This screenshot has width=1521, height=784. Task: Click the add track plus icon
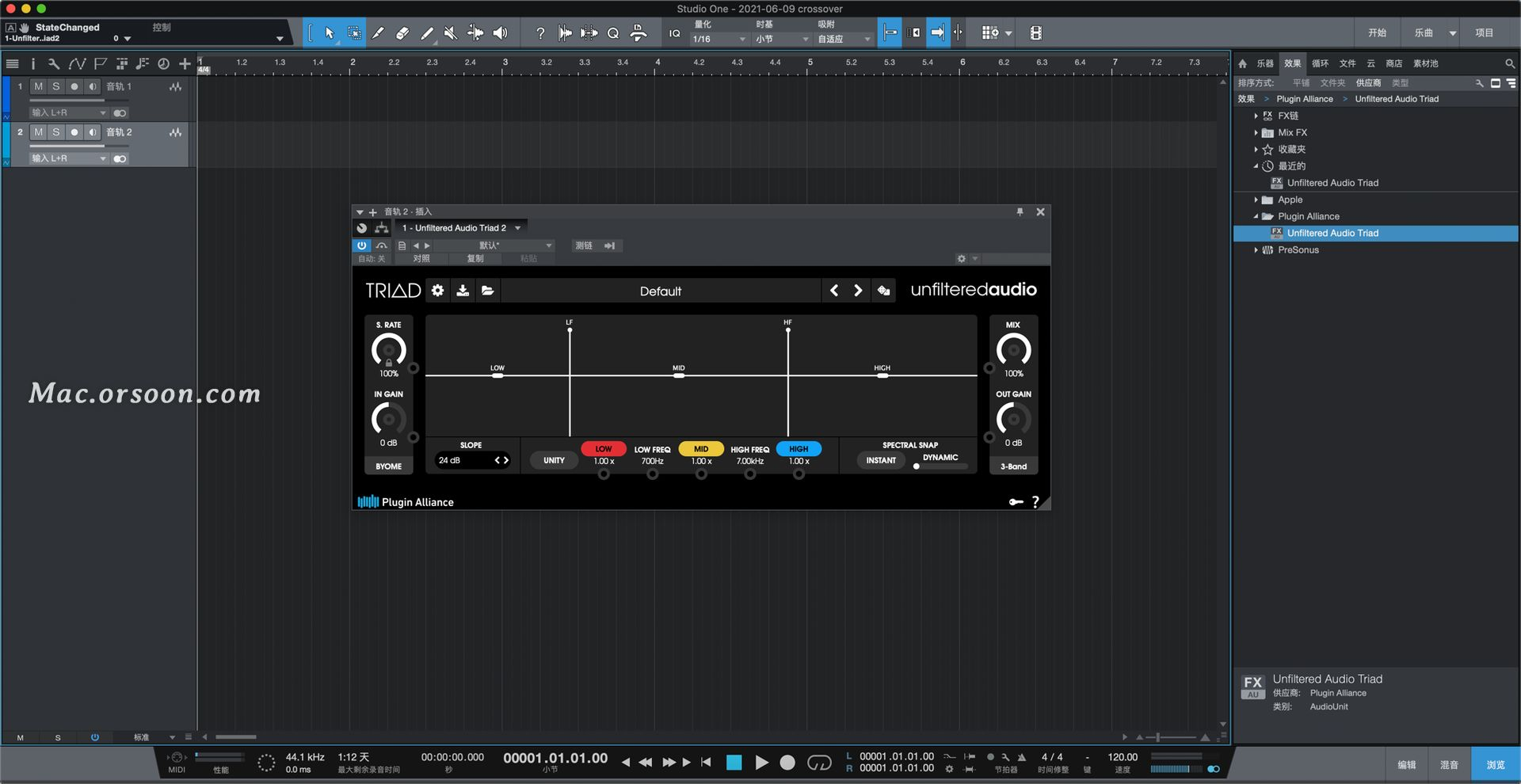[x=185, y=63]
